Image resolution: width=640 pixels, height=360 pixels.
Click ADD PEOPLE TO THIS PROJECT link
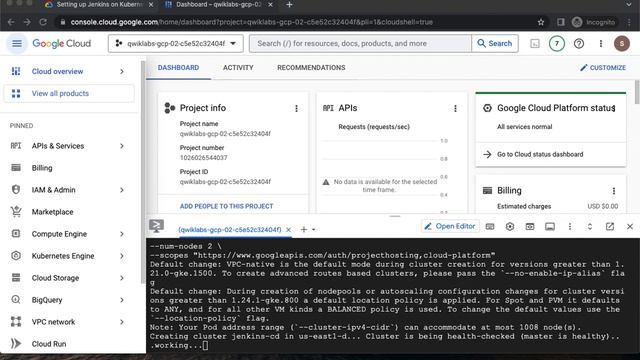pyautogui.click(x=227, y=207)
